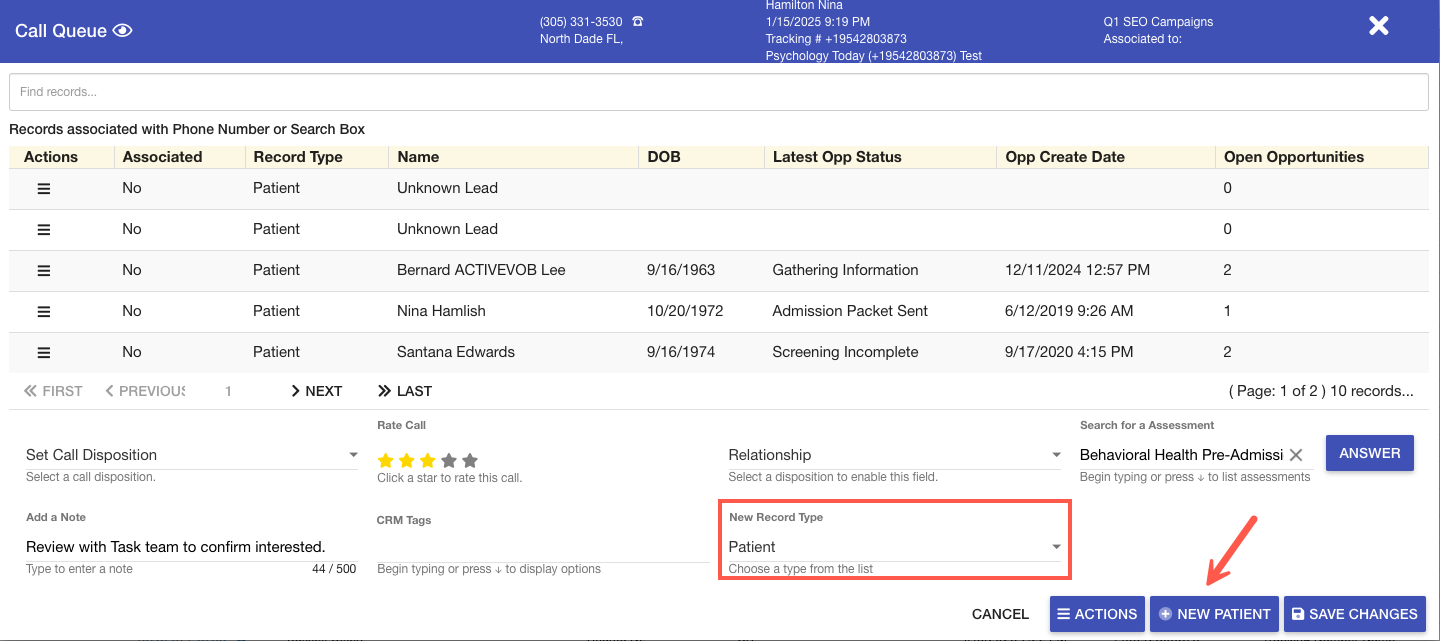Open actions menu for Bernard ACTIVEVOB Lee
This screenshot has width=1440, height=641.
tap(44, 270)
